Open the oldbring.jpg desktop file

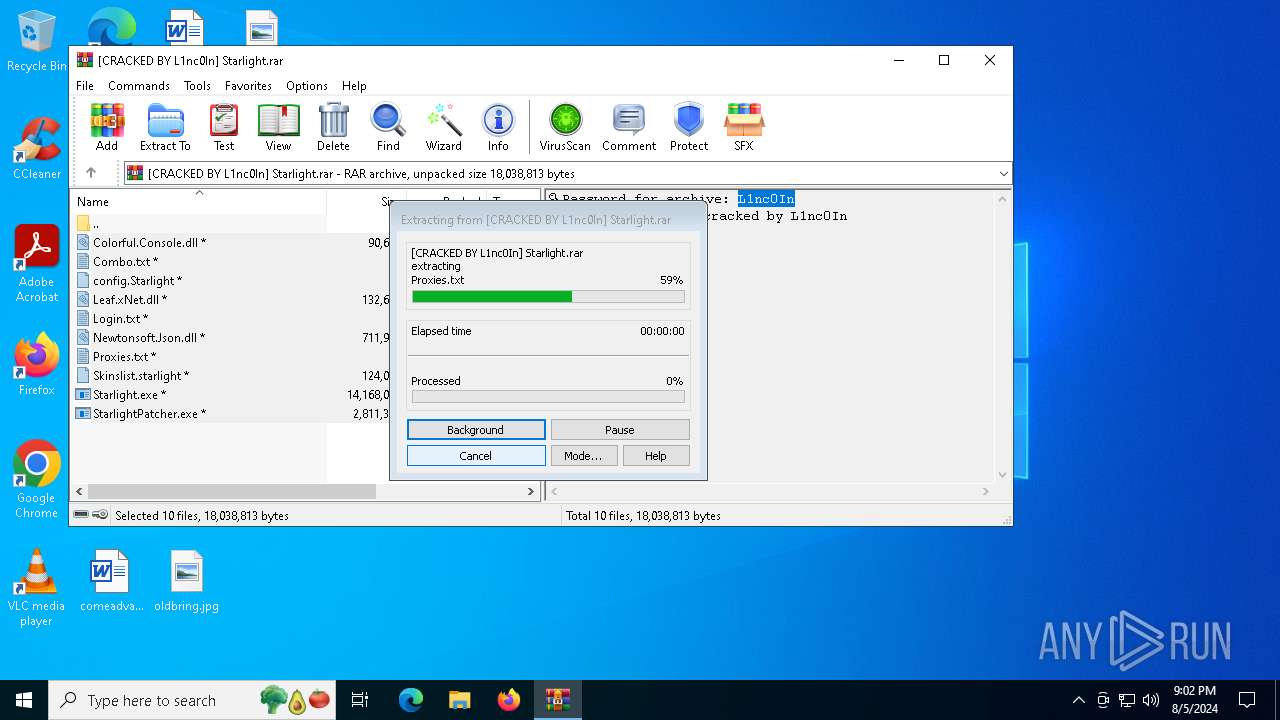click(186, 580)
